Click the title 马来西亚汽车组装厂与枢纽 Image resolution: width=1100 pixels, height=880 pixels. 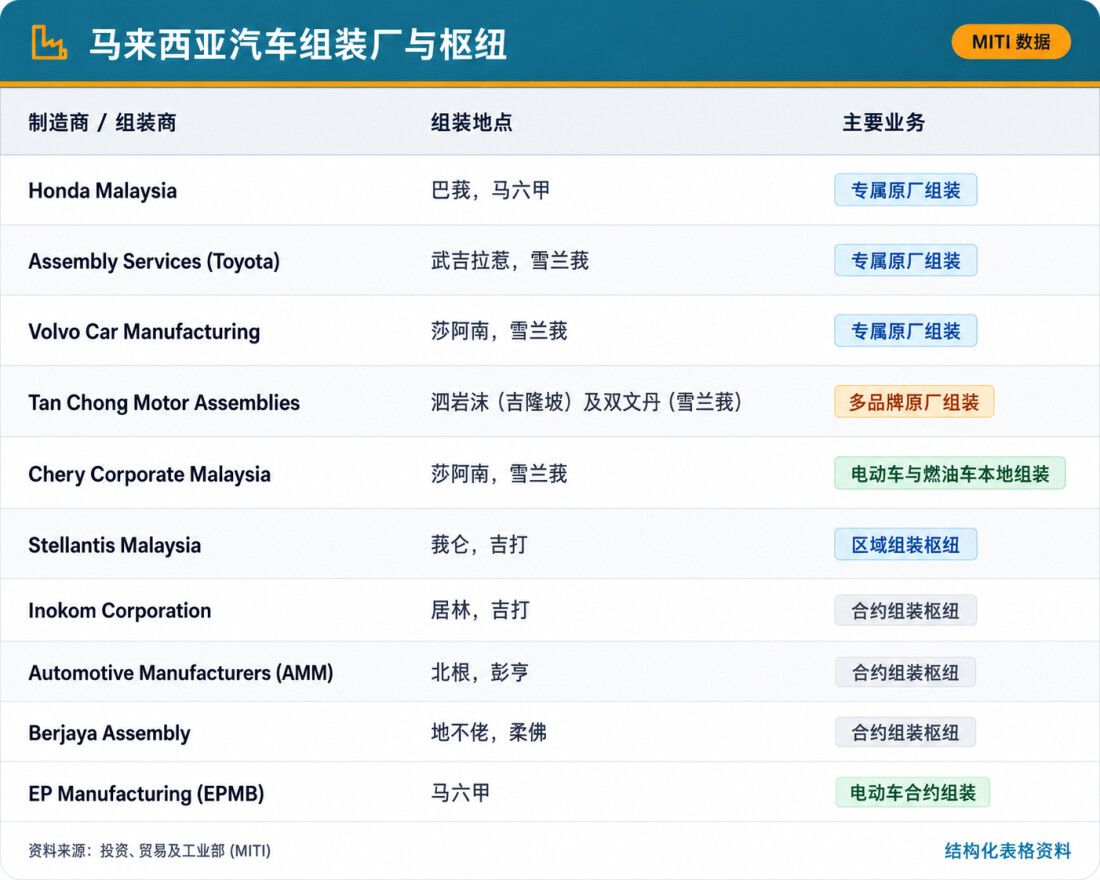pyautogui.click(x=298, y=44)
